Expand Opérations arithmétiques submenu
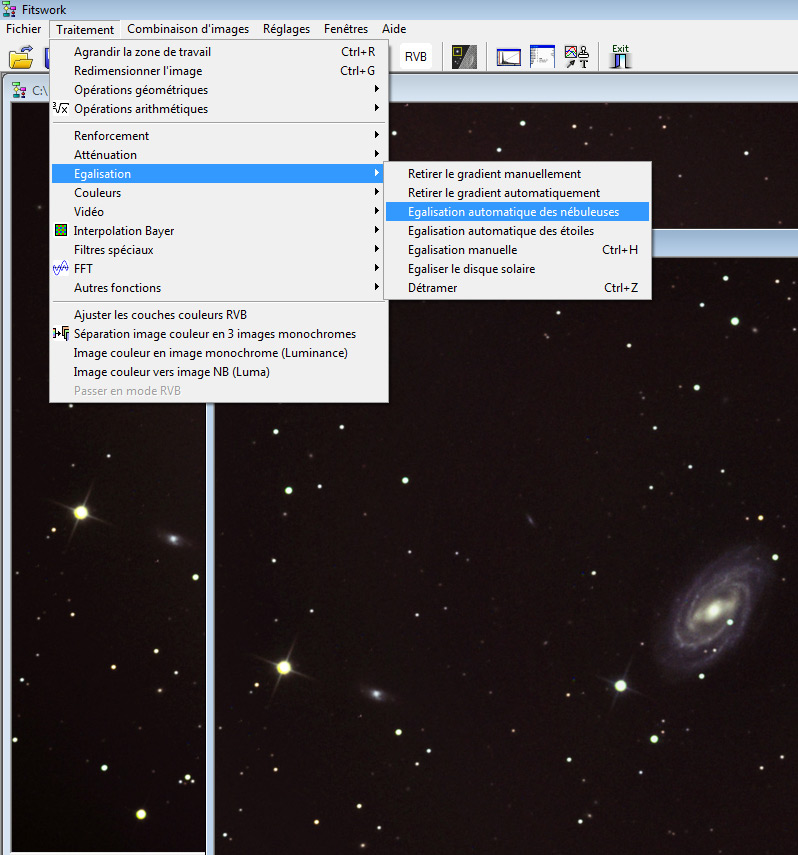This screenshot has width=798, height=855. (x=219, y=109)
